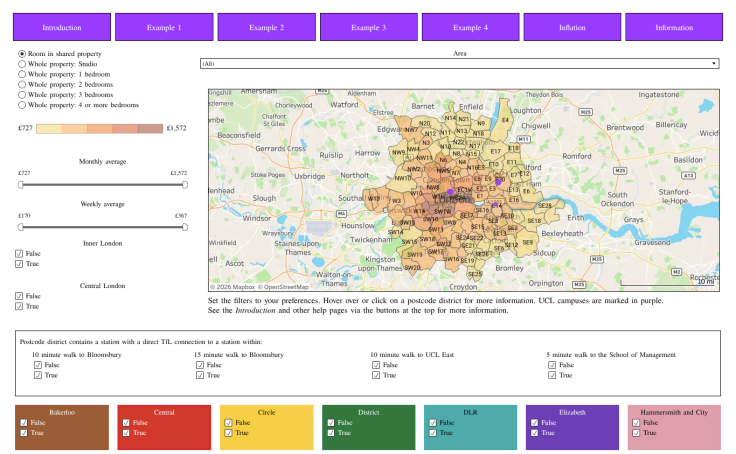Open the Mapbox attribution link
This screenshot has width=736, height=454.
pyautogui.click(x=232, y=287)
